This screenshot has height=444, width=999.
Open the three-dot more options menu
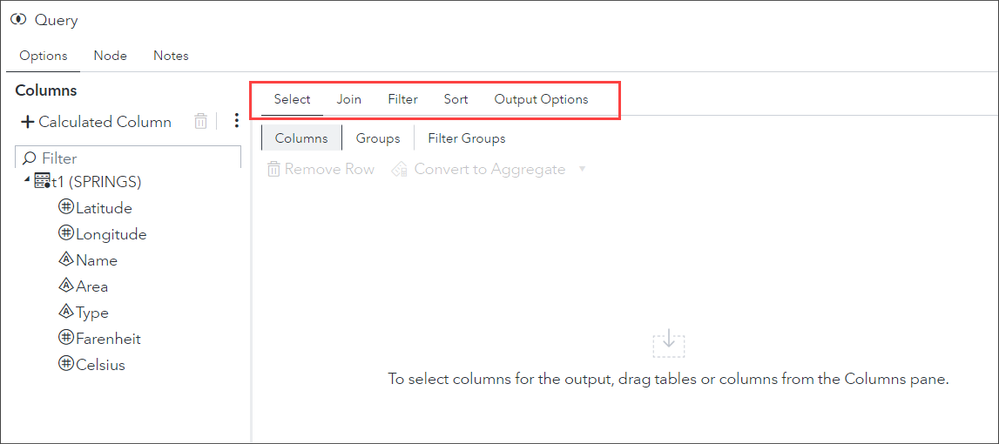(236, 122)
